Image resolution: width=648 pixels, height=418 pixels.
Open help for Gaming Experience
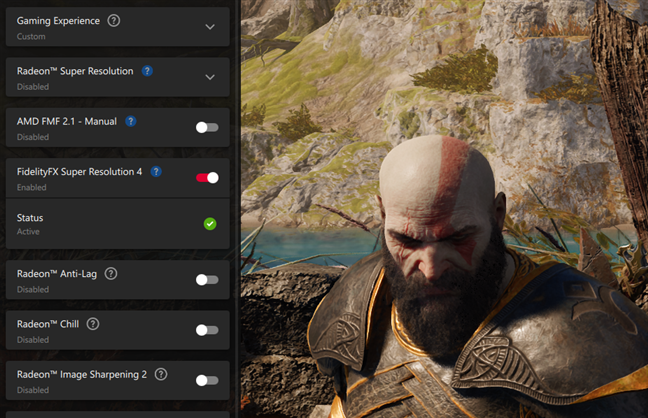click(x=114, y=20)
